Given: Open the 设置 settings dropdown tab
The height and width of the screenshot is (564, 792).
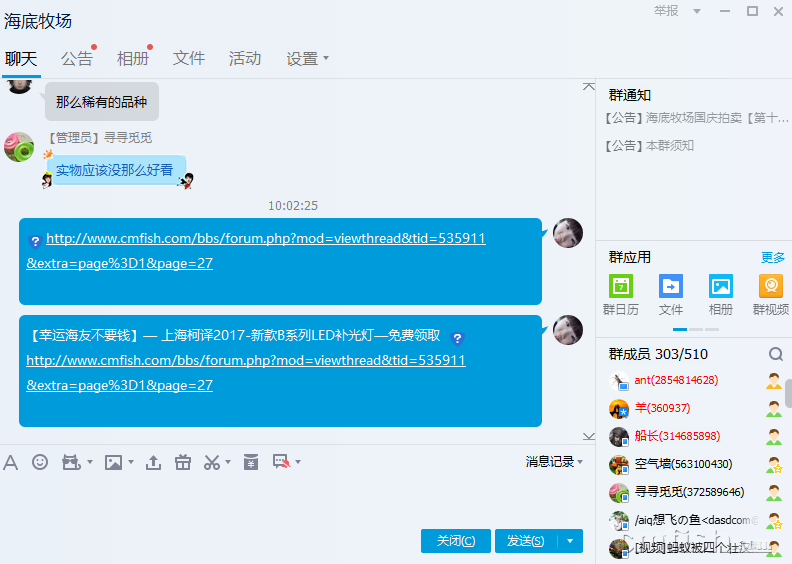Looking at the screenshot, I should (308, 59).
